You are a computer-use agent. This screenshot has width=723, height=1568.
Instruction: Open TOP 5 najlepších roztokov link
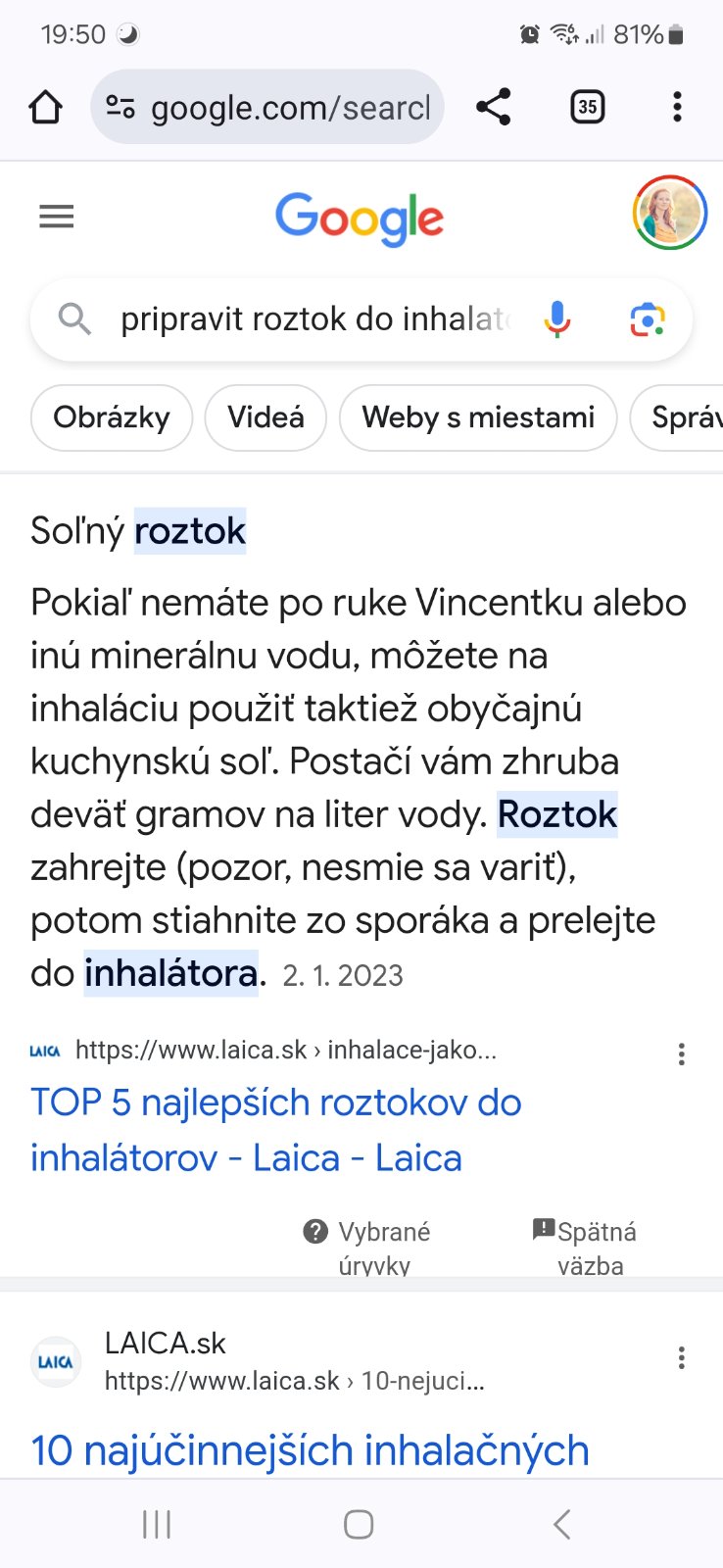point(275,1130)
